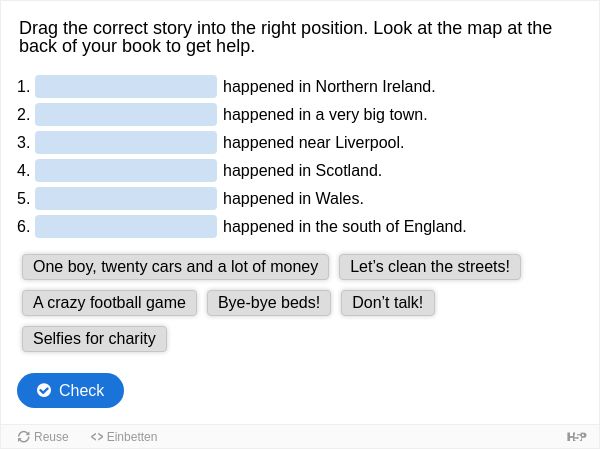Select 'One boy, twenty cars and a lot of money'
The height and width of the screenshot is (449, 600).
pyautogui.click(x=175, y=267)
